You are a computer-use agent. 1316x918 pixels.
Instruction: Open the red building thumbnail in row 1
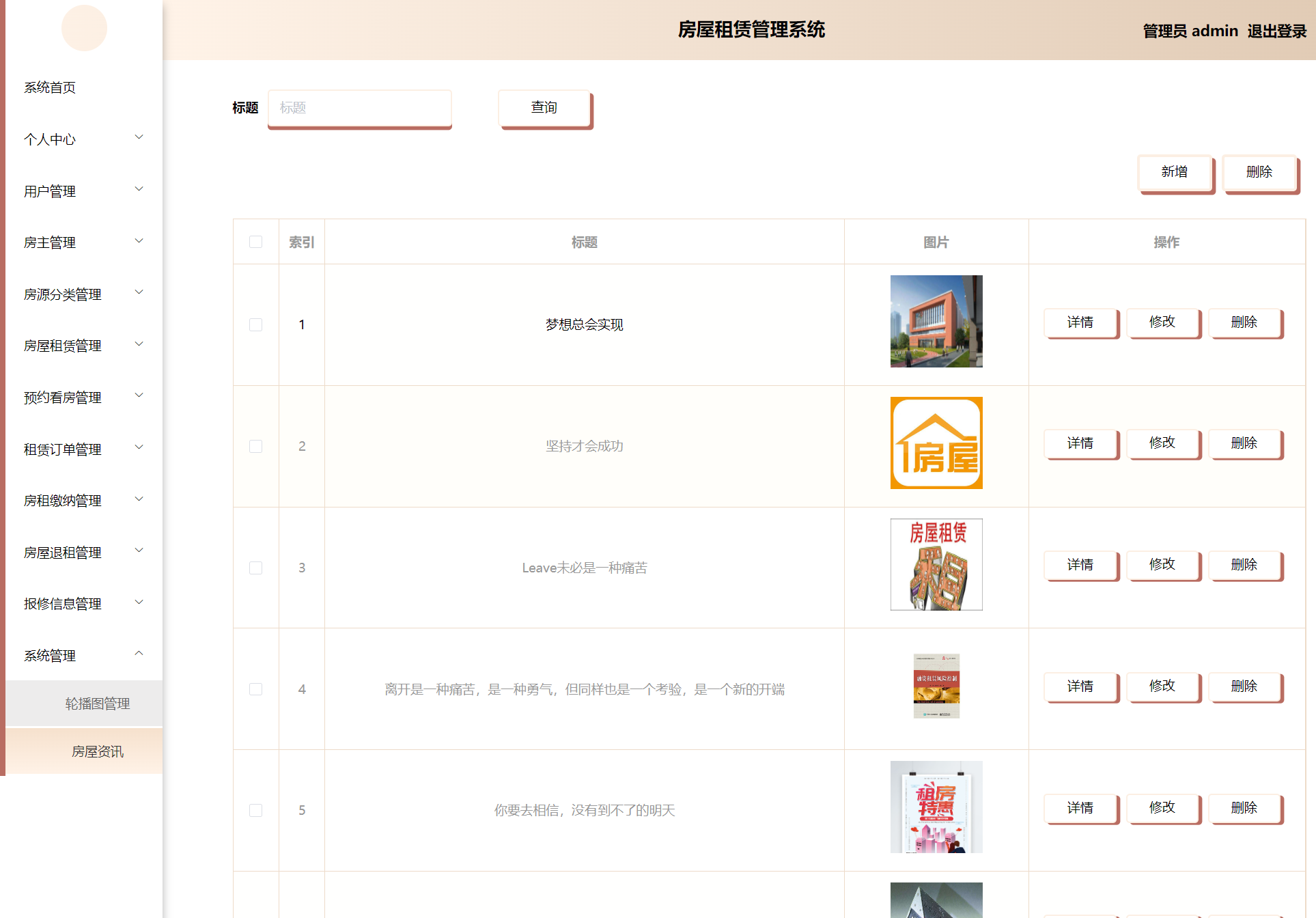(936, 321)
